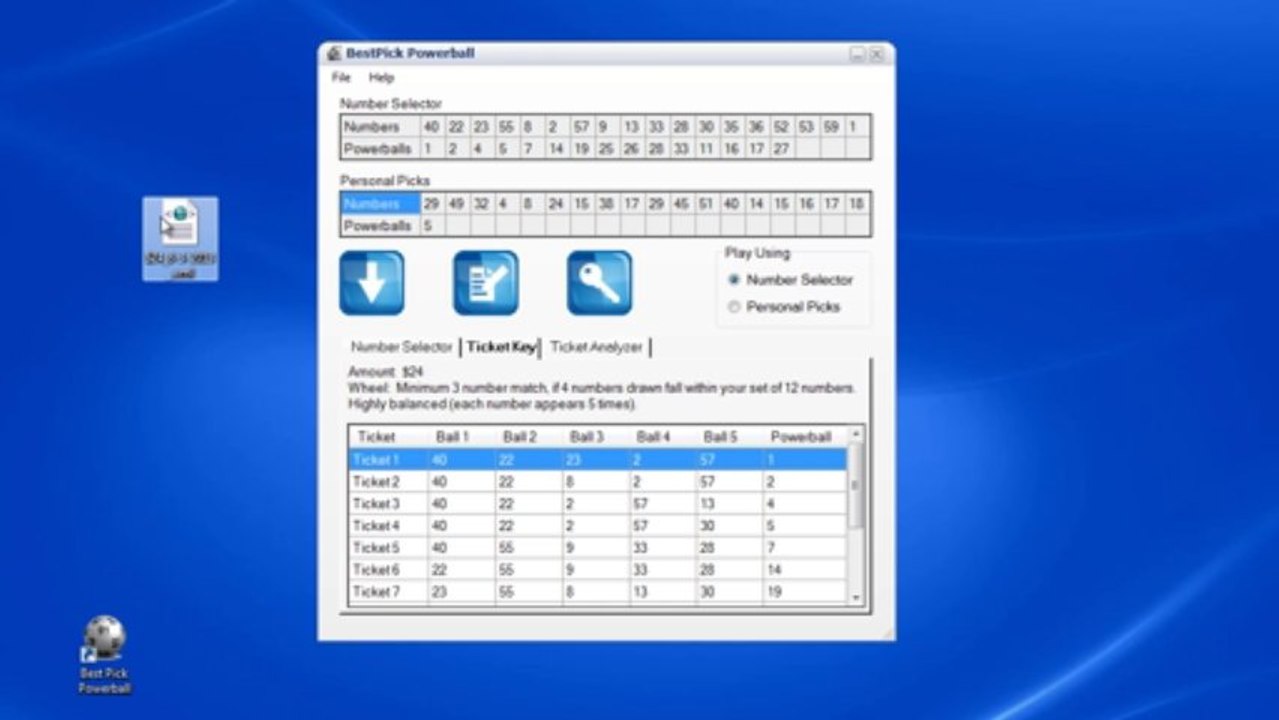The width and height of the screenshot is (1279, 720).
Task: Open the Help menu
Action: 381,77
